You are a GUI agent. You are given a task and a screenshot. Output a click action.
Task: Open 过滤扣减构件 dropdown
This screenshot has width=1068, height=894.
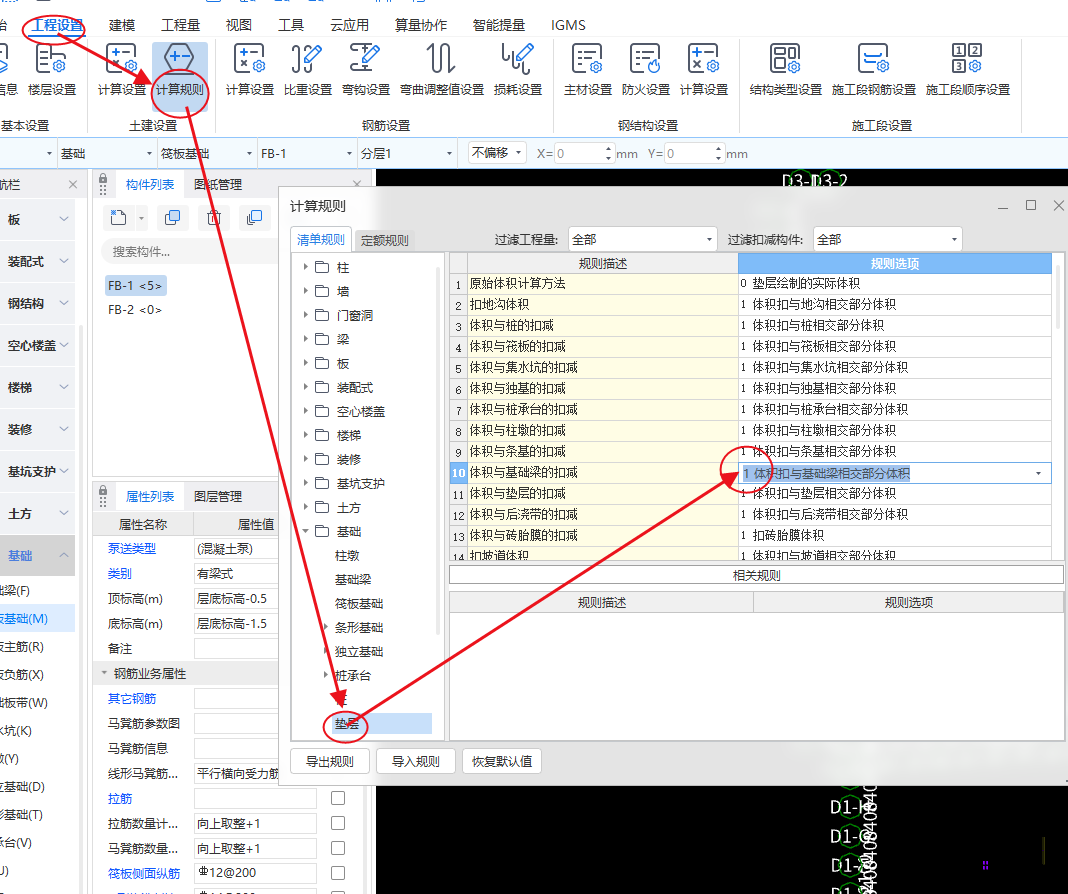[887, 240]
